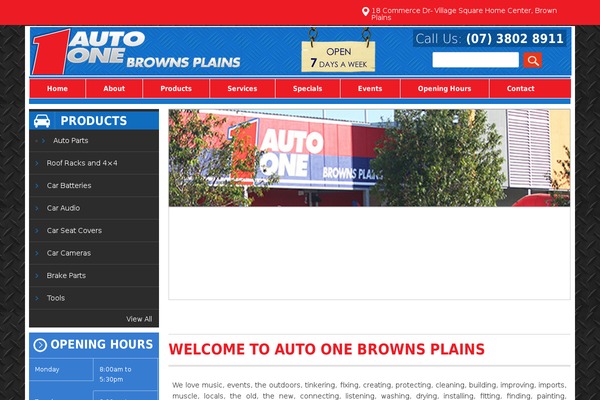Click the Open 7 Days a Week sign
Viewport: 600px width, 400px height.
tap(338, 56)
